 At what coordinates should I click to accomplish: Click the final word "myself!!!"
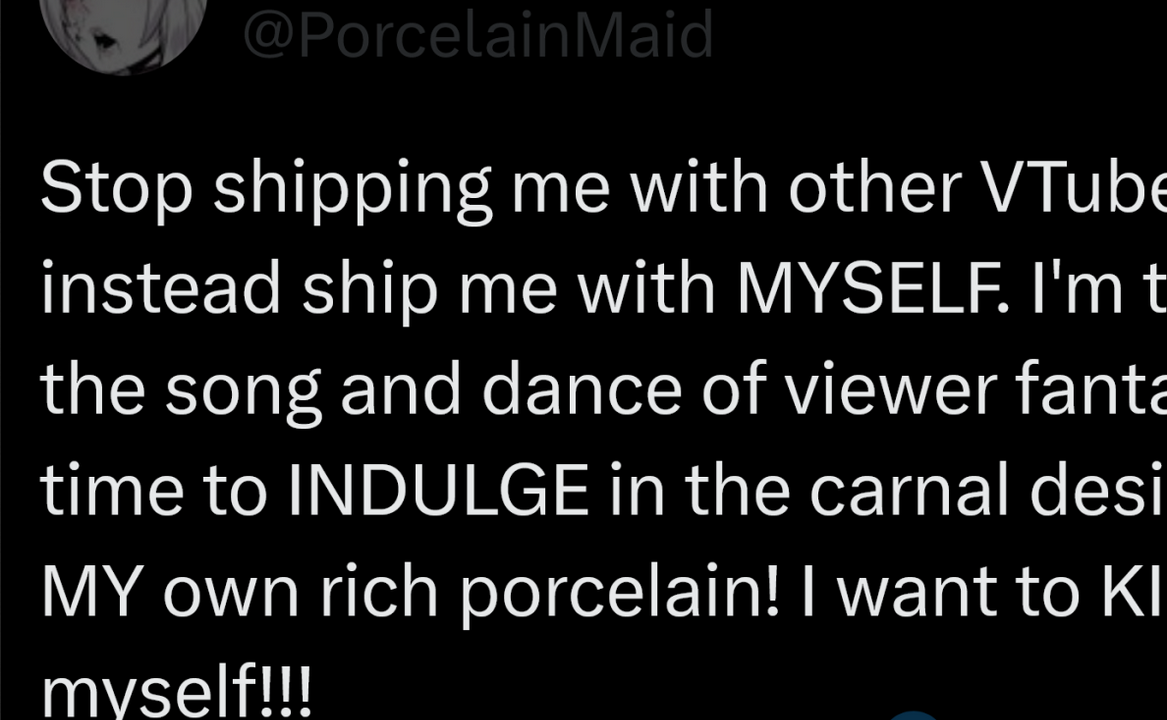(x=176, y=690)
